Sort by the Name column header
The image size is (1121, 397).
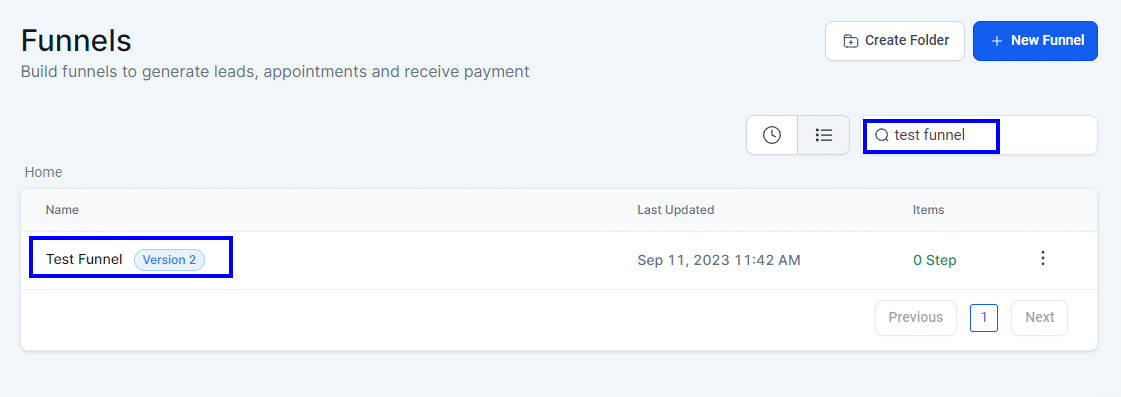click(62, 210)
